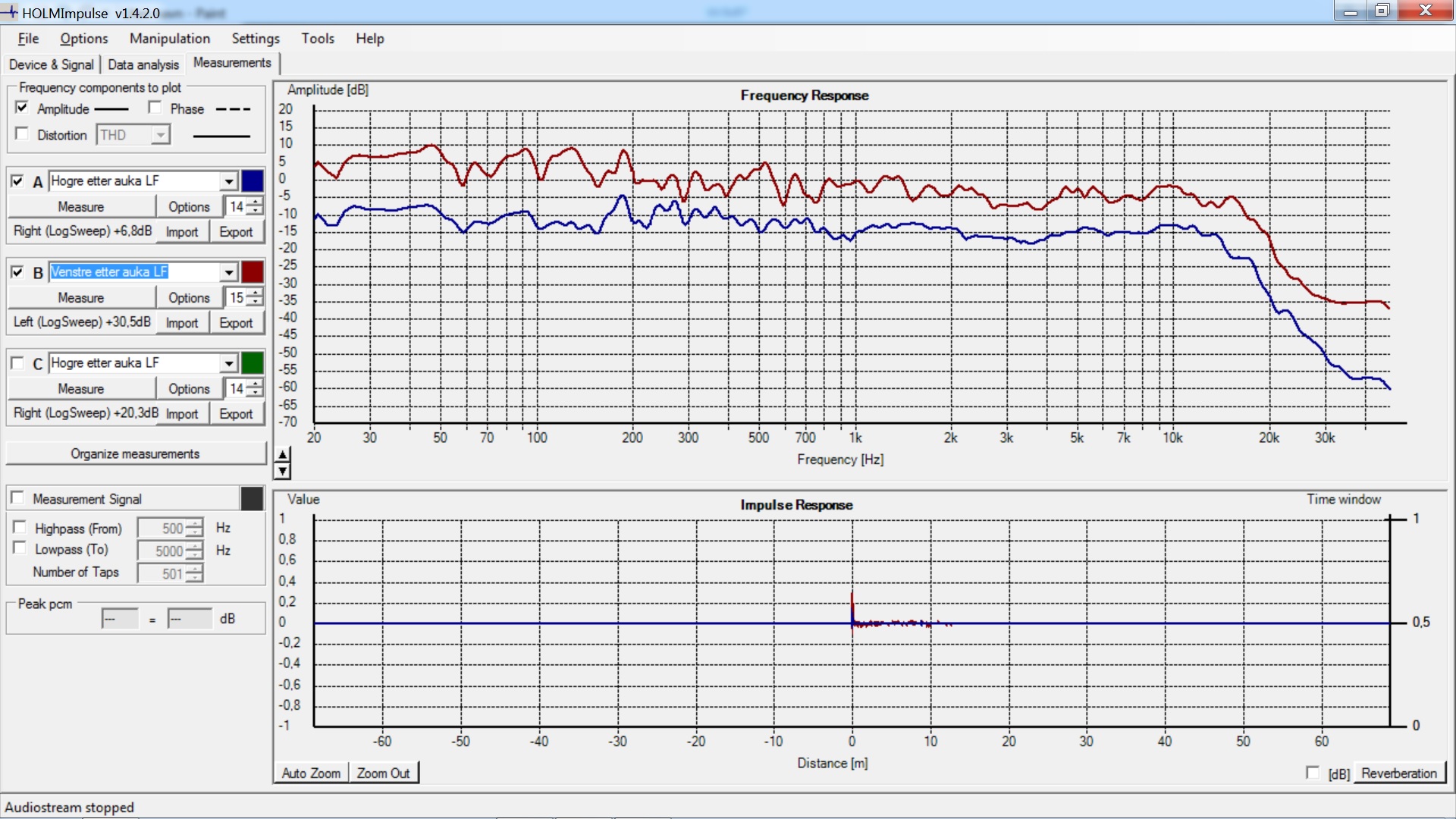Click Import for measurement A
The image size is (1456, 819).
click(x=182, y=231)
